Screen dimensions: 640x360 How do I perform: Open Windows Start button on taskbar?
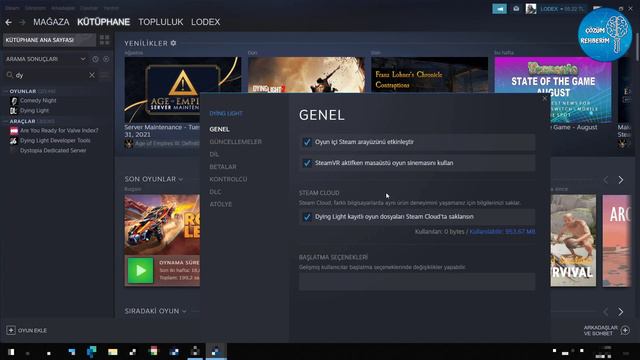(x=11, y=351)
